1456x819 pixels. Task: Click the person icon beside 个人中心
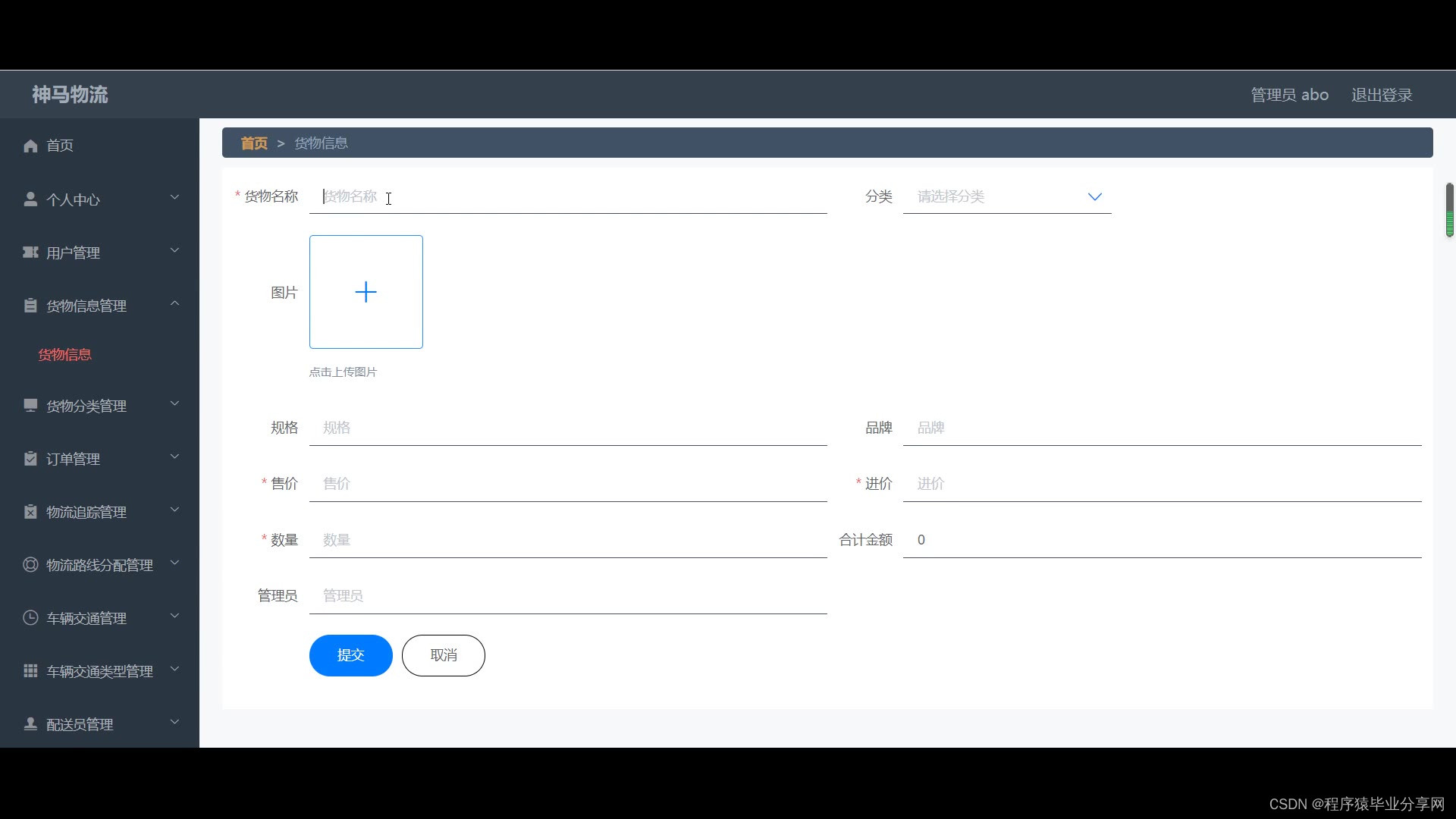pyautogui.click(x=30, y=199)
